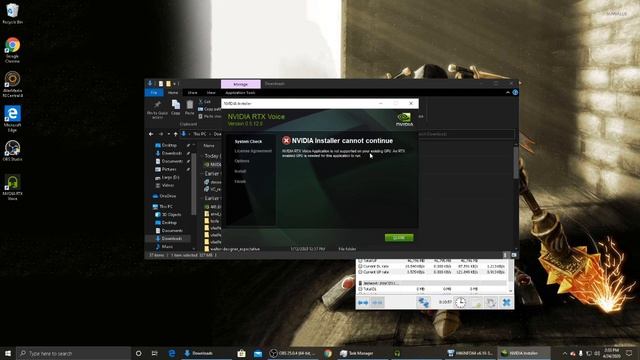Viewport: 640px width, 360px height.
Task: Collapse the Today group in the Explorer file list
Action: click(201, 156)
